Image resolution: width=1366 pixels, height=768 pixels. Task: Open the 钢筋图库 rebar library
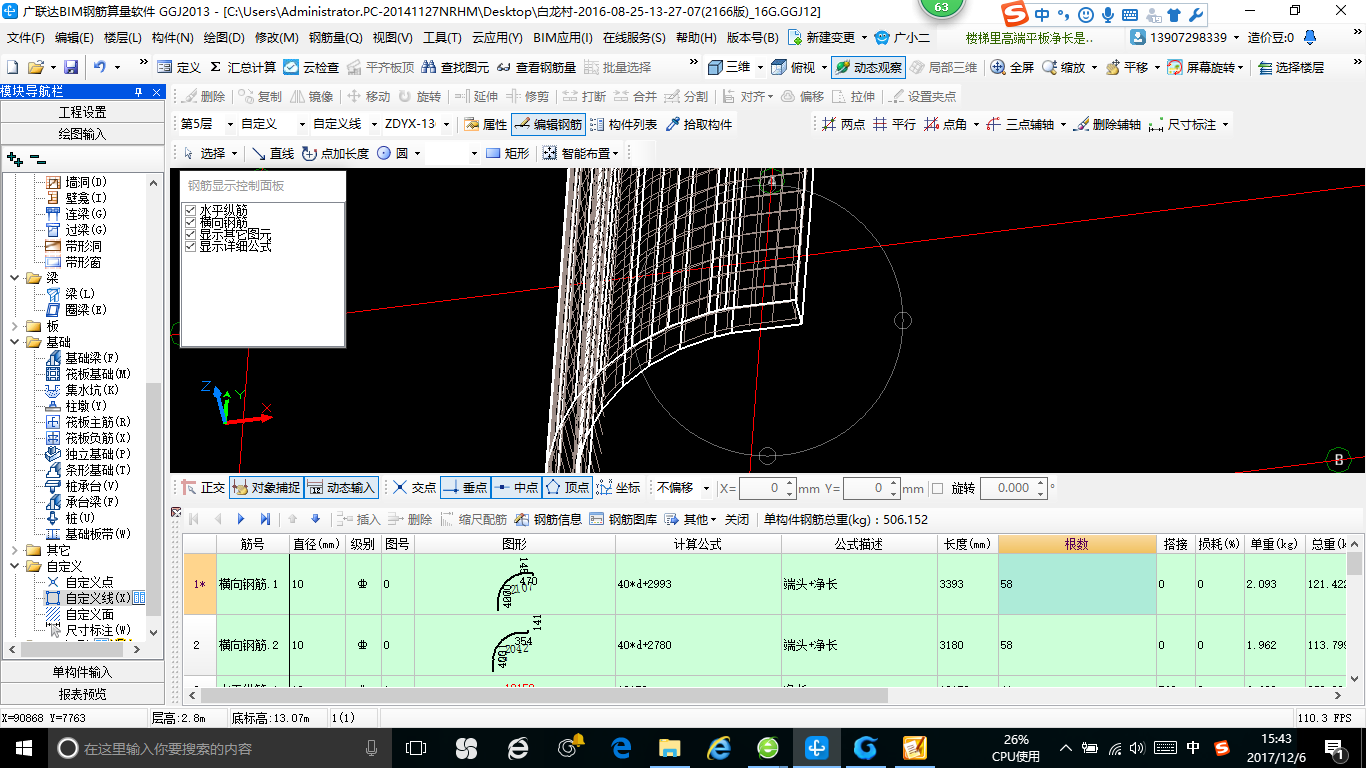623,519
